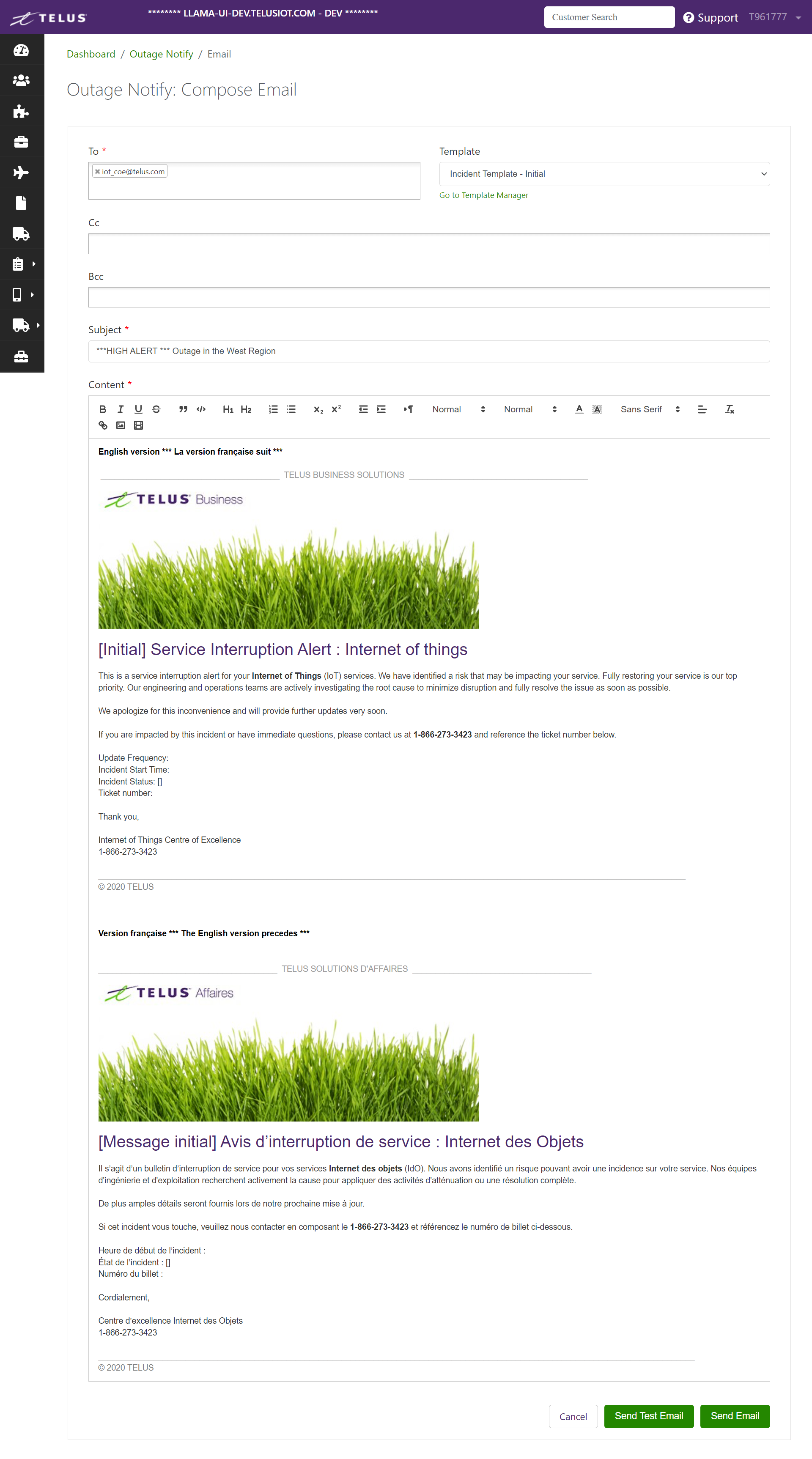
Task: Clear text formatting
Action: 730,409
